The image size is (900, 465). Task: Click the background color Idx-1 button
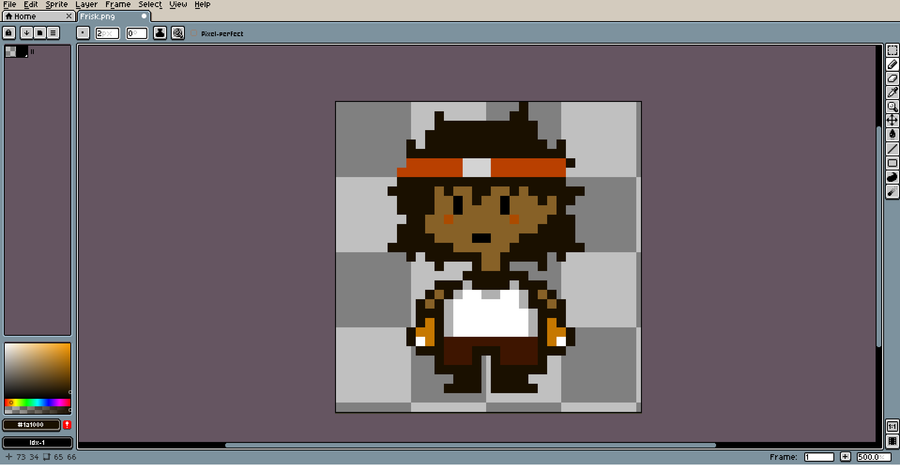pos(38,443)
